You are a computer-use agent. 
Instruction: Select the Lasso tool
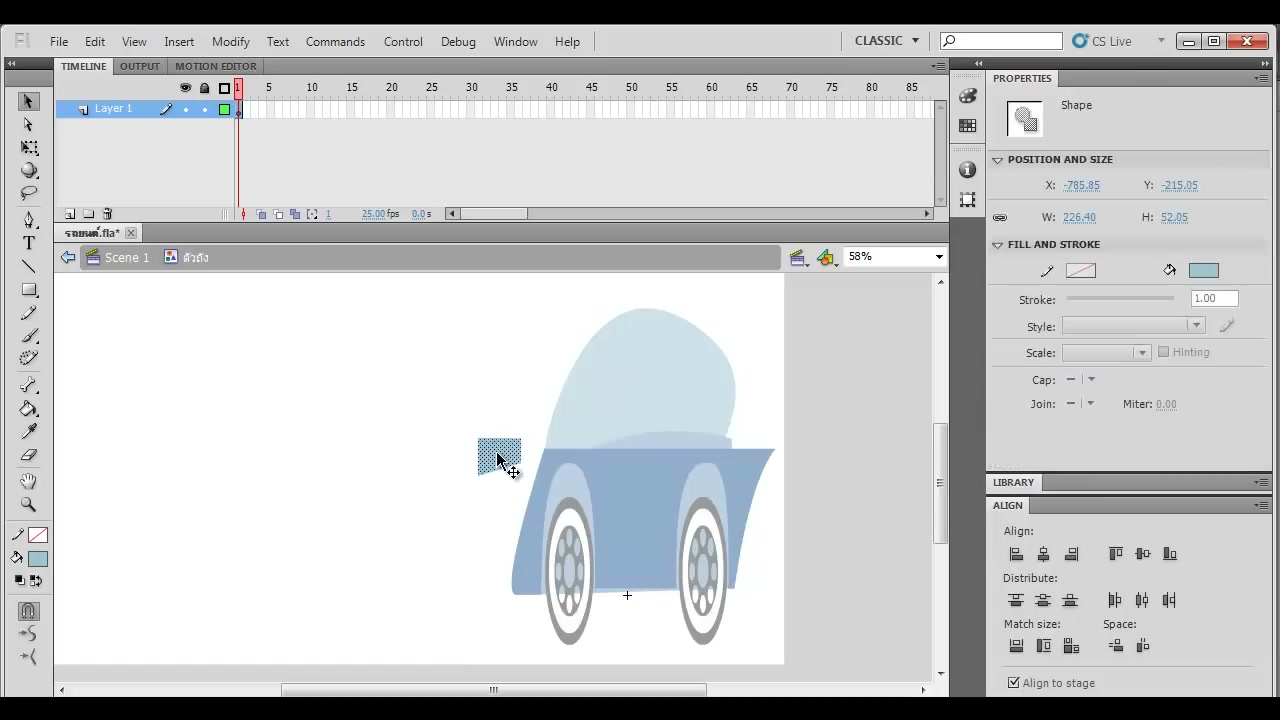[x=29, y=193]
